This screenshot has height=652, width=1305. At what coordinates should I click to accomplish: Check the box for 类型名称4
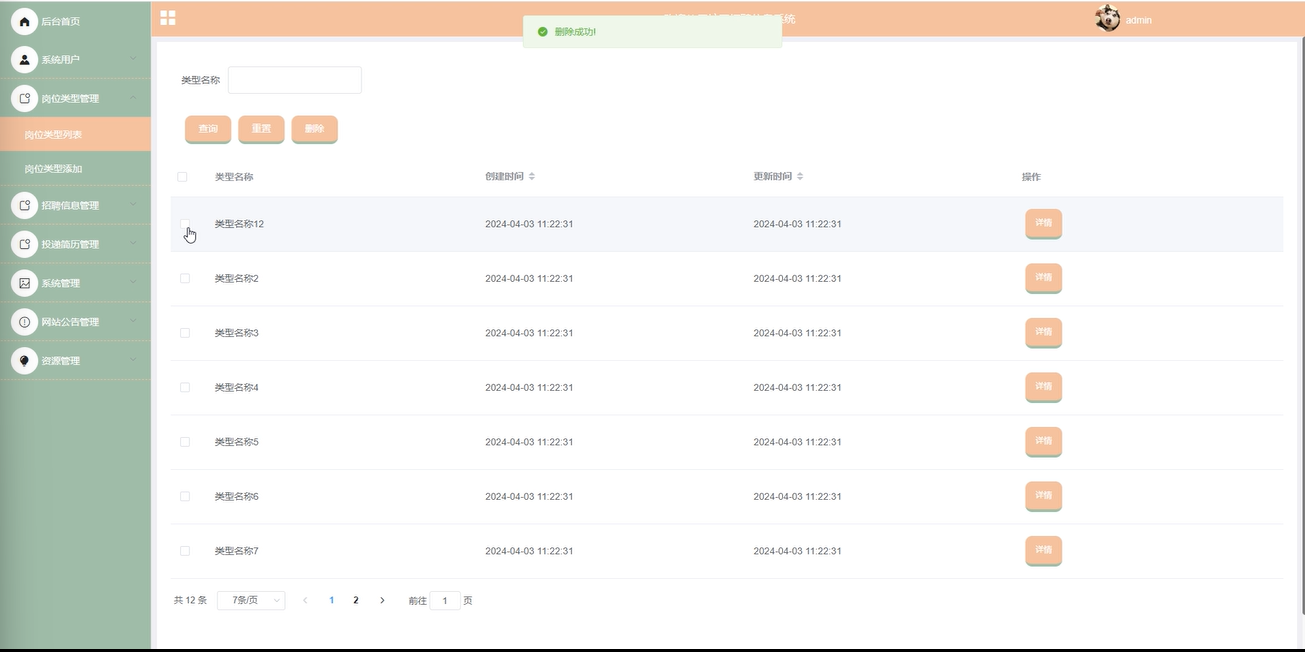point(185,387)
